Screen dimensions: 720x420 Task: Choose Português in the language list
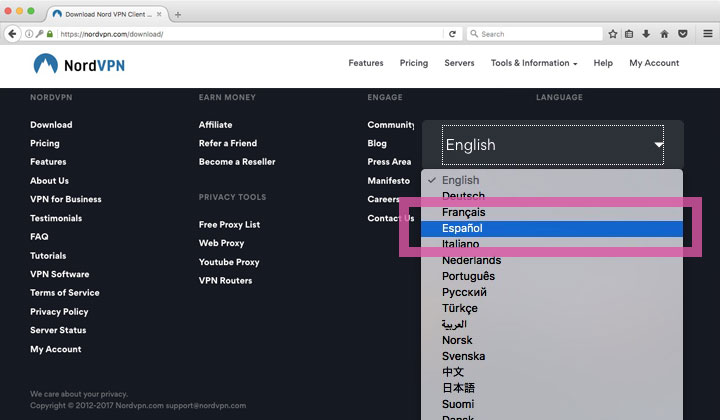[552, 276]
